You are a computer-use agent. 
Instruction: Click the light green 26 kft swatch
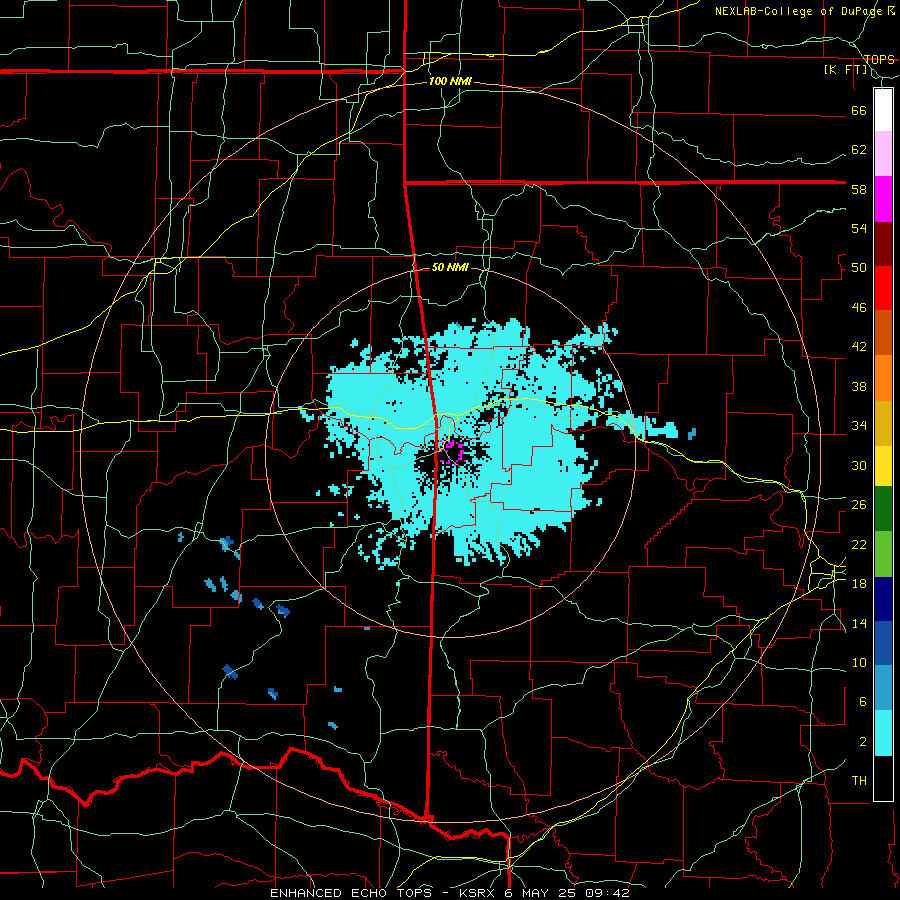[x=883, y=554]
